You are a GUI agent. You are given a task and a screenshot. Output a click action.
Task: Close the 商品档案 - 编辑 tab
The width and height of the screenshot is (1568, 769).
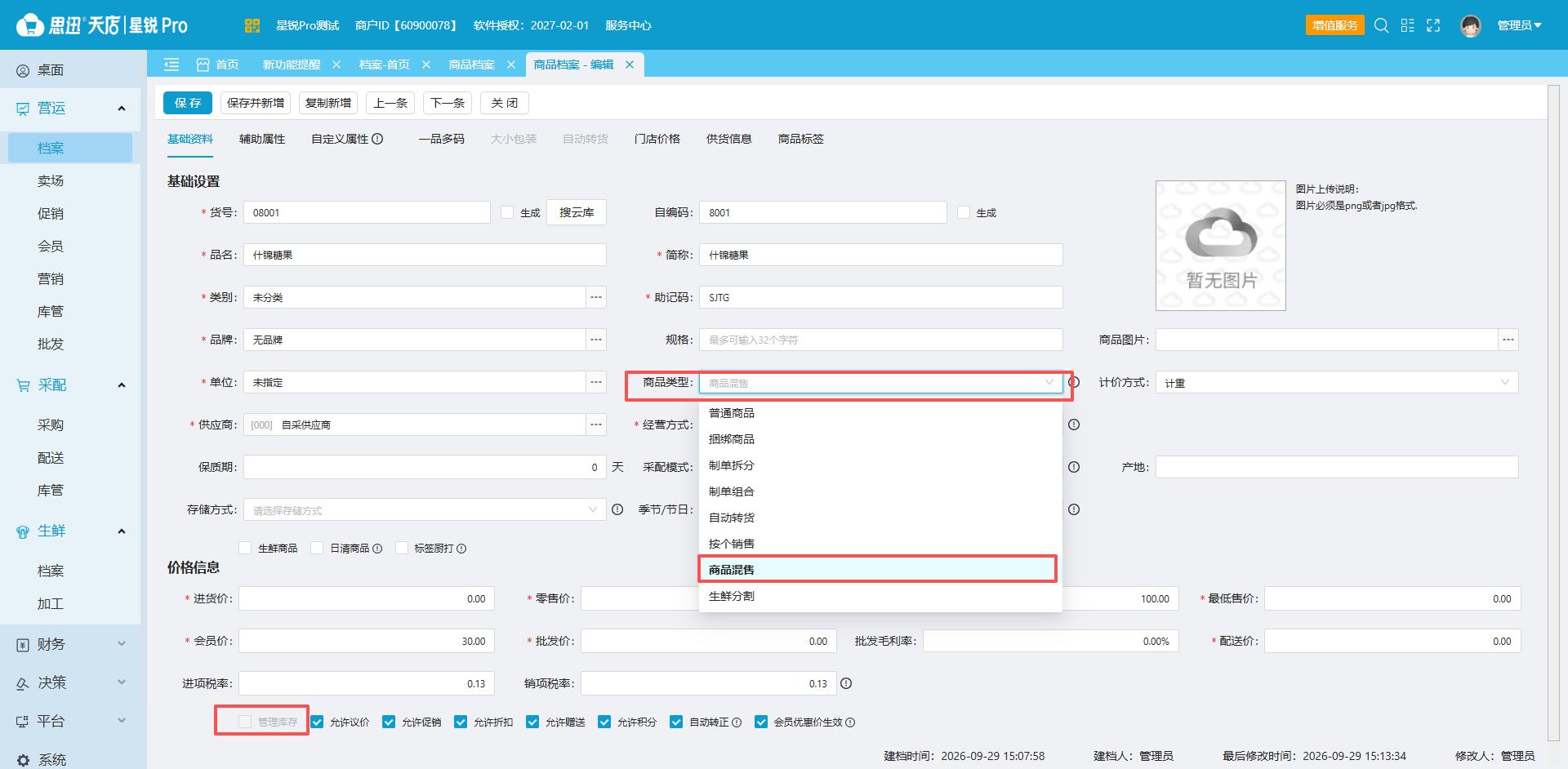[630, 64]
